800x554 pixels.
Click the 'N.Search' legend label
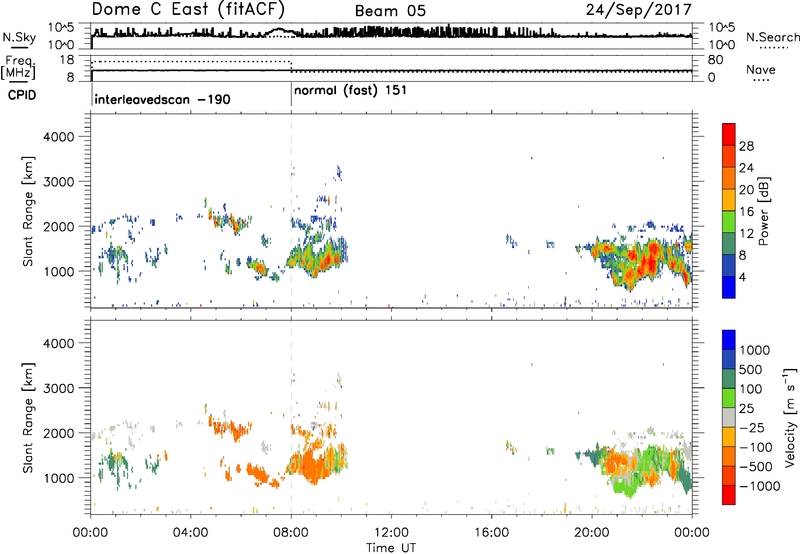coord(772,37)
